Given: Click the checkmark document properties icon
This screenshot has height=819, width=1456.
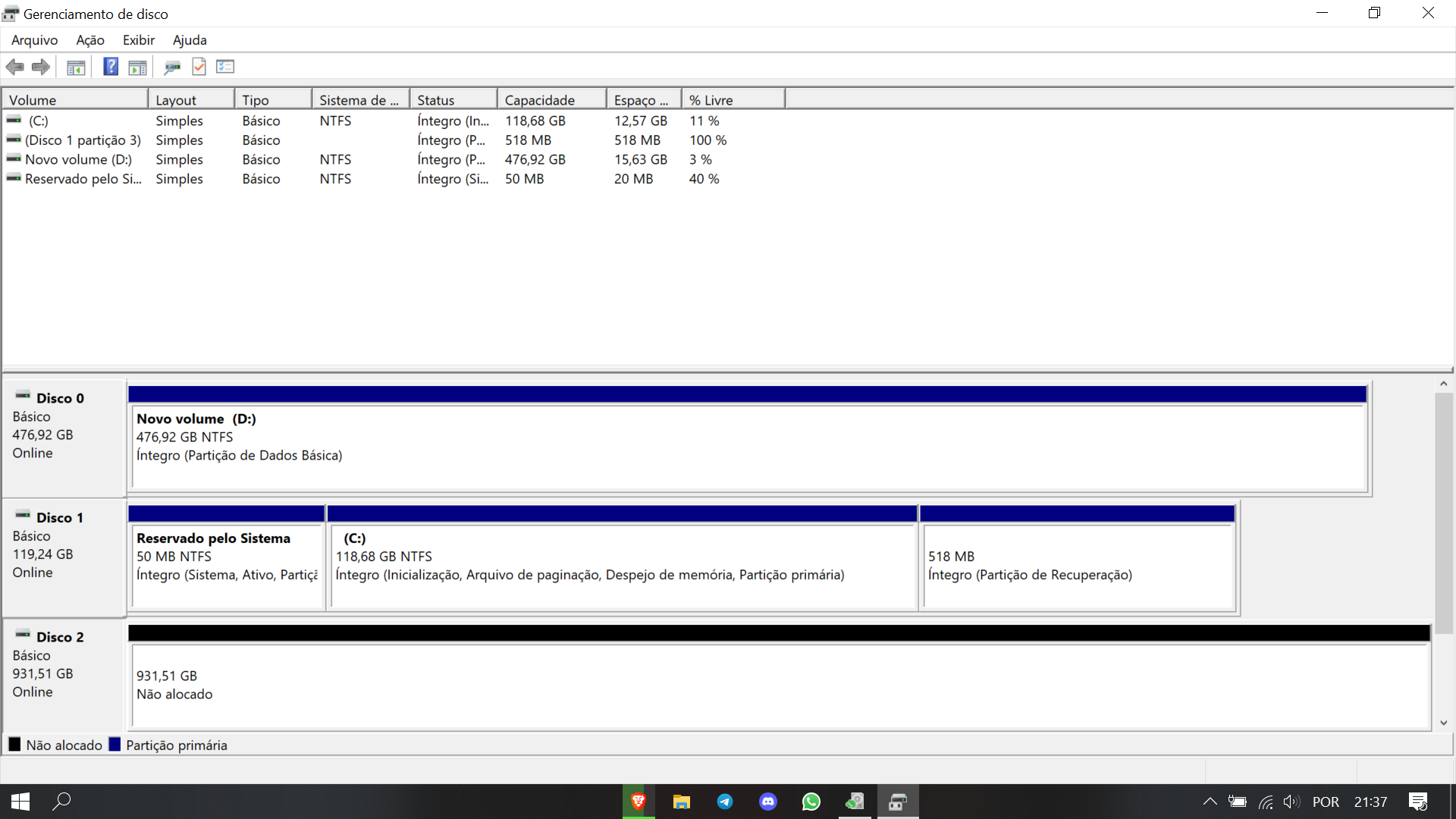Looking at the screenshot, I should [199, 67].
